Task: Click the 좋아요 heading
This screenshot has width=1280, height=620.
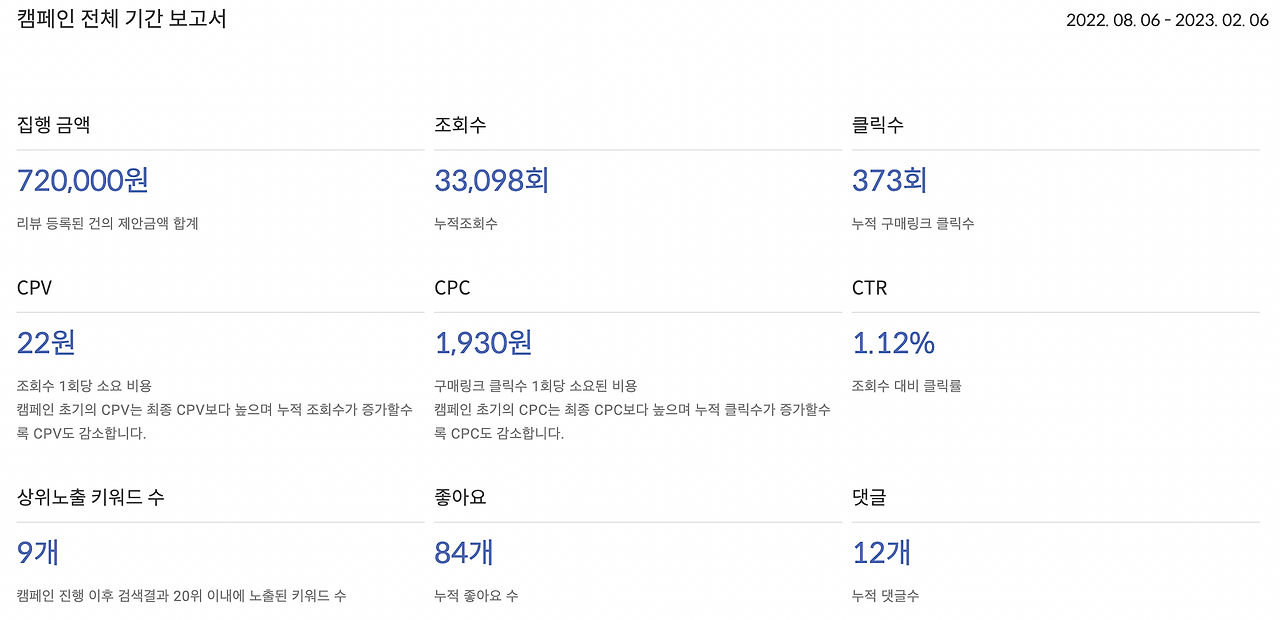Action: pos(460,497)
